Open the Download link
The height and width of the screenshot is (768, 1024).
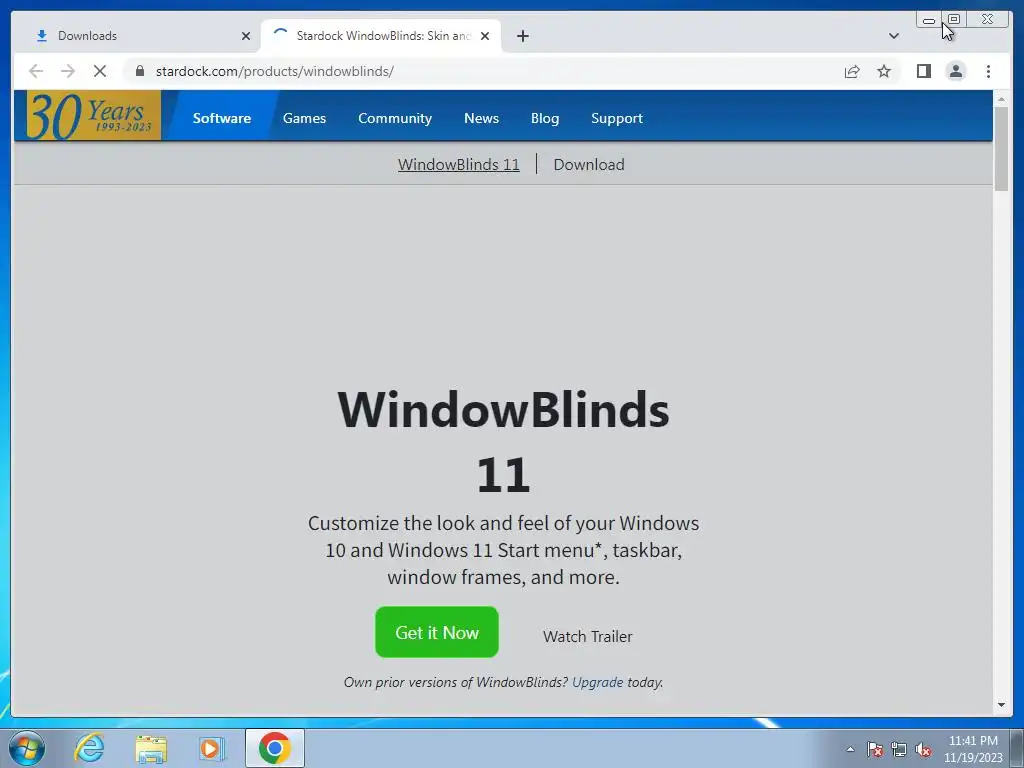588,165
